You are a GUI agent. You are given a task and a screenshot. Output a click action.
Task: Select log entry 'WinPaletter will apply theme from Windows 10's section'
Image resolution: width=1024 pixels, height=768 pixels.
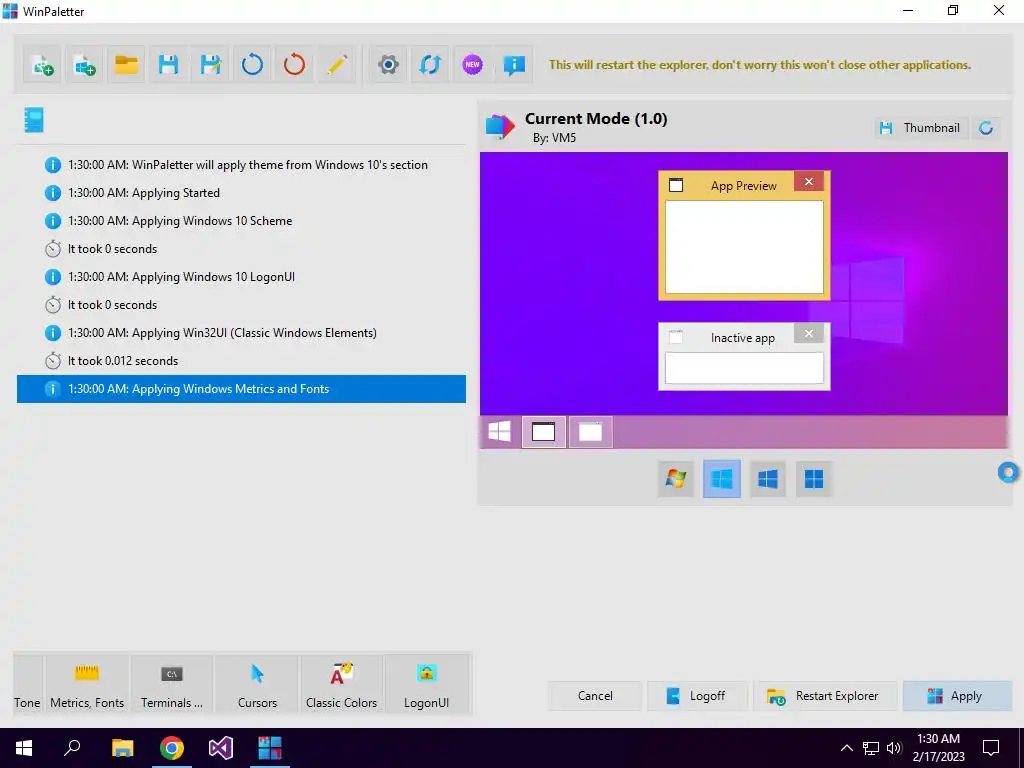pyautogui.click(x=242, y=165)
